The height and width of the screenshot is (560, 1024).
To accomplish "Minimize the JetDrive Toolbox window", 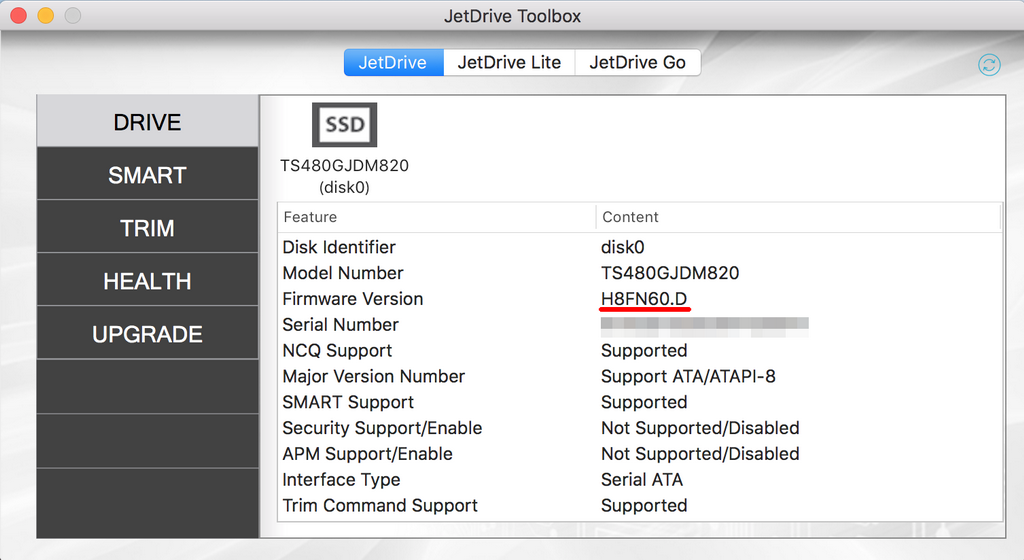I will click(46, 16).
